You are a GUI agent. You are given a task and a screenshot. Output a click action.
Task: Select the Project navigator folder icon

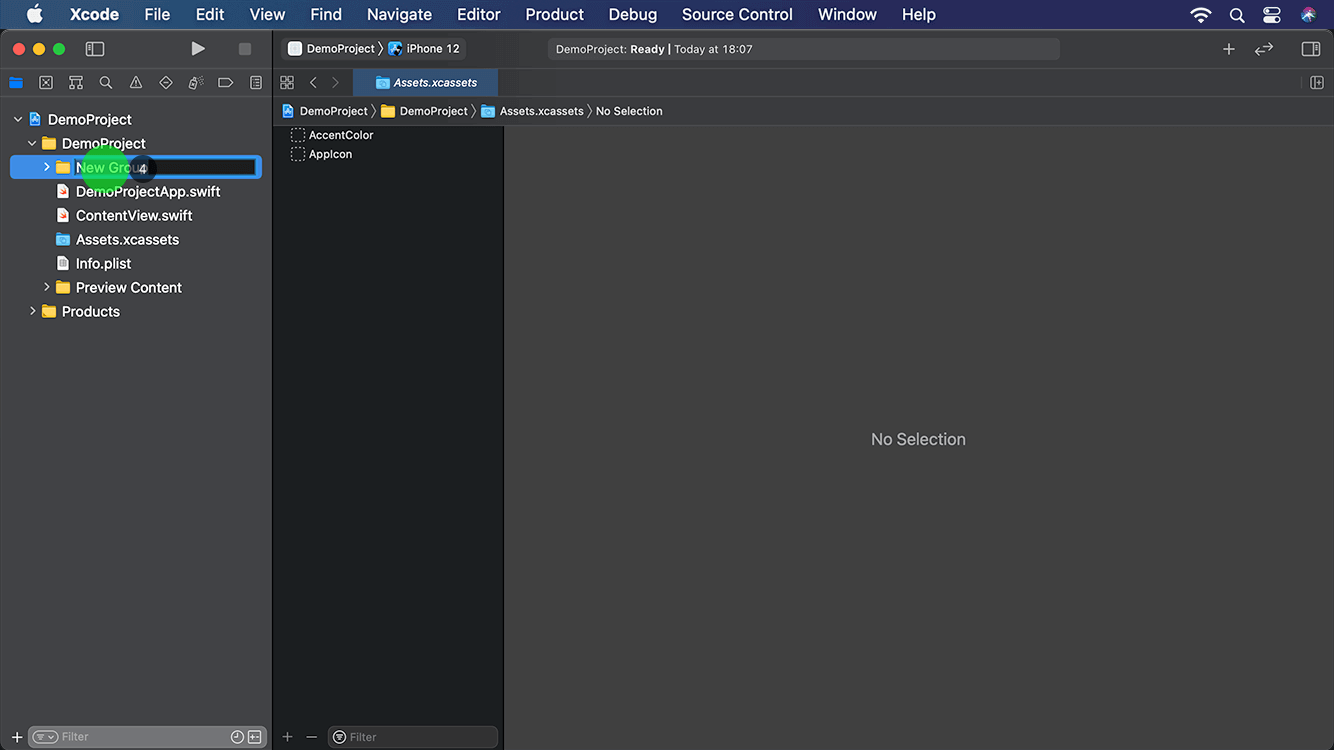16,83
